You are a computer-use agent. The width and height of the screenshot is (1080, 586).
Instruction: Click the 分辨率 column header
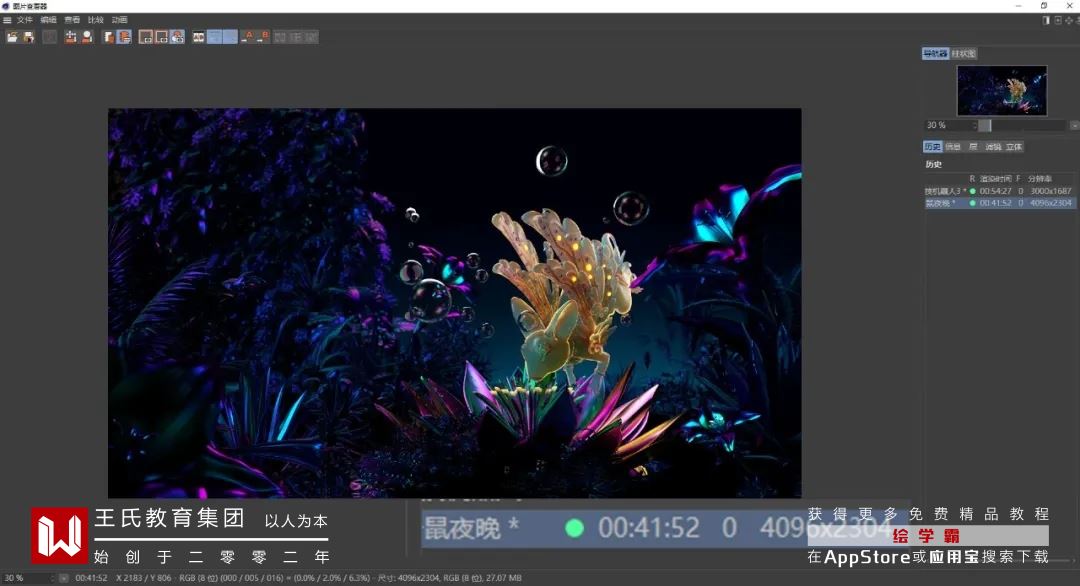[x=1039, y=178]
